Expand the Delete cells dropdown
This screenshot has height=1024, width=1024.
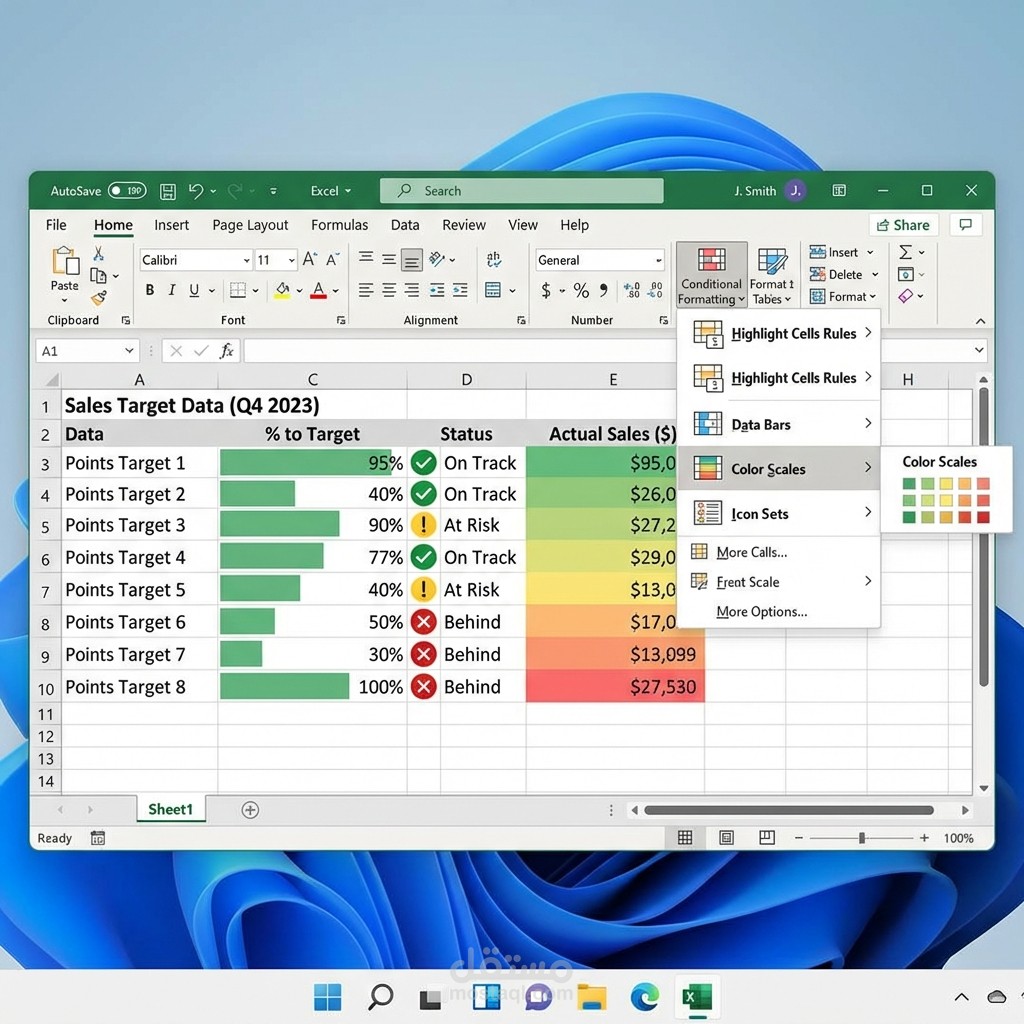point(875,274)
